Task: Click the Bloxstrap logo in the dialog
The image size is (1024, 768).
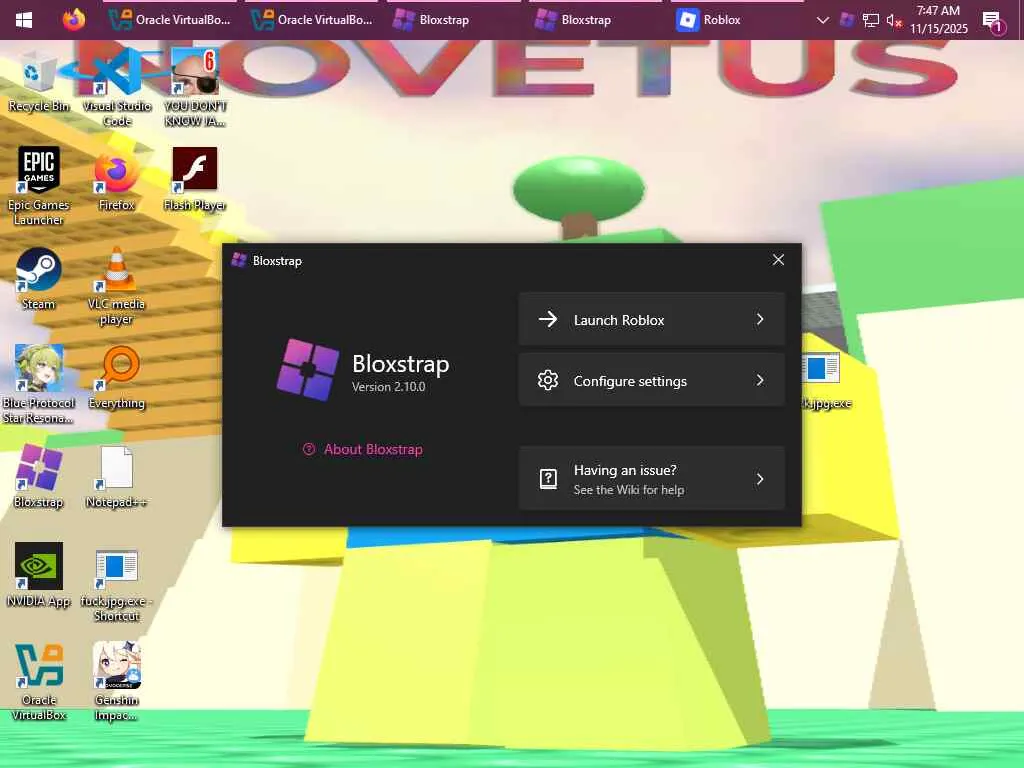Action: click(x=308, y=369)
